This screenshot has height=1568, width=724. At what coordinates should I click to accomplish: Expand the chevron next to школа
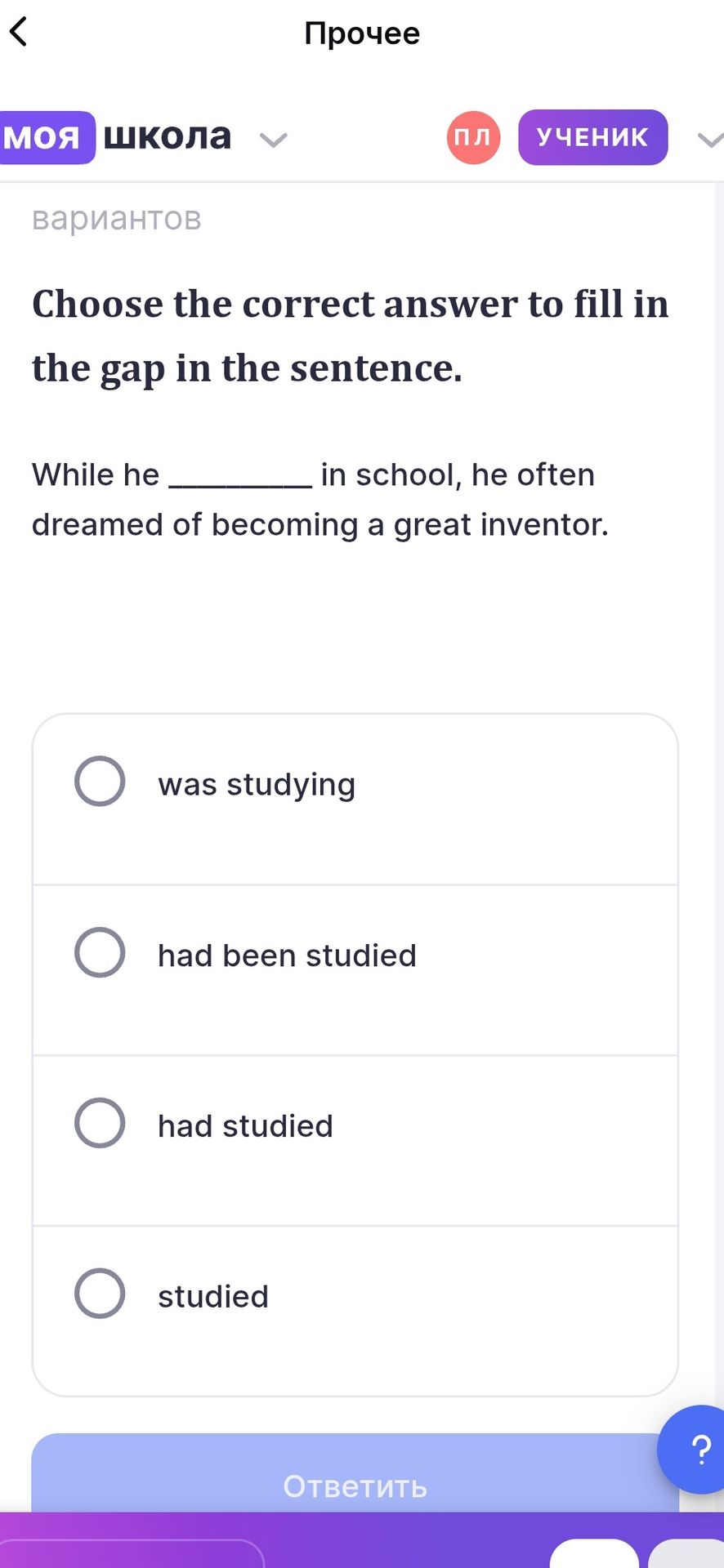coord(273,140)
